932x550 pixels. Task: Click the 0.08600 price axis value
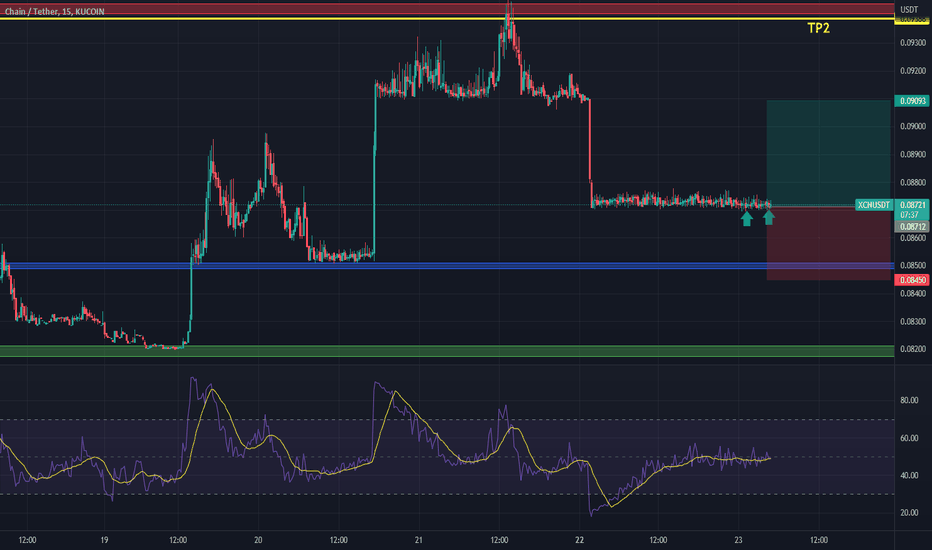912,238
